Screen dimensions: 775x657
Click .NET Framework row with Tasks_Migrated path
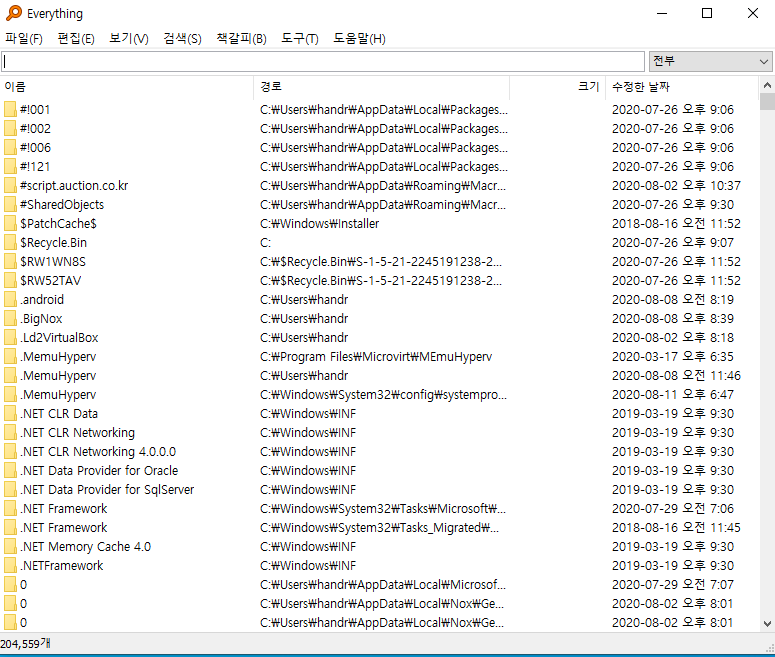(380, 528)
